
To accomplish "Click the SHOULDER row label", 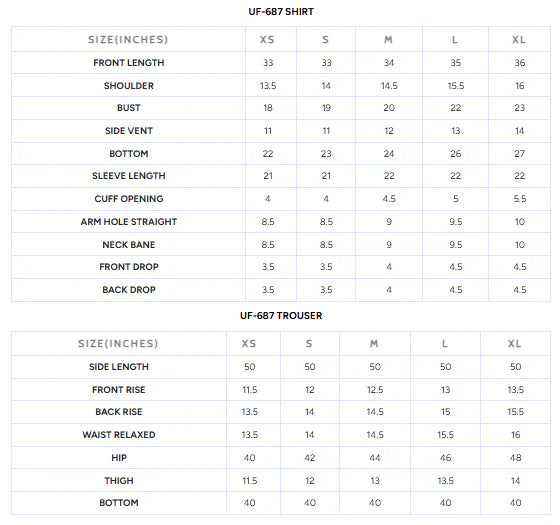I will pos(129,86).
